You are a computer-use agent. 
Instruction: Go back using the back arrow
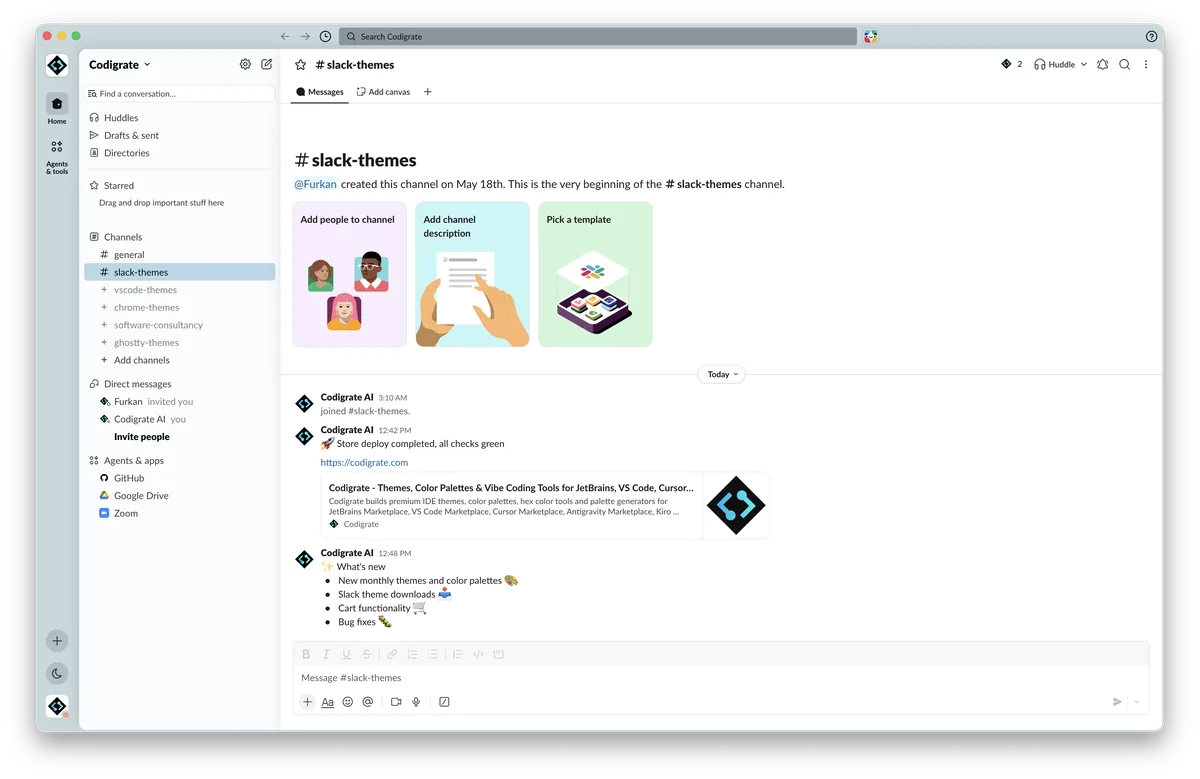(x=285, y=36)
